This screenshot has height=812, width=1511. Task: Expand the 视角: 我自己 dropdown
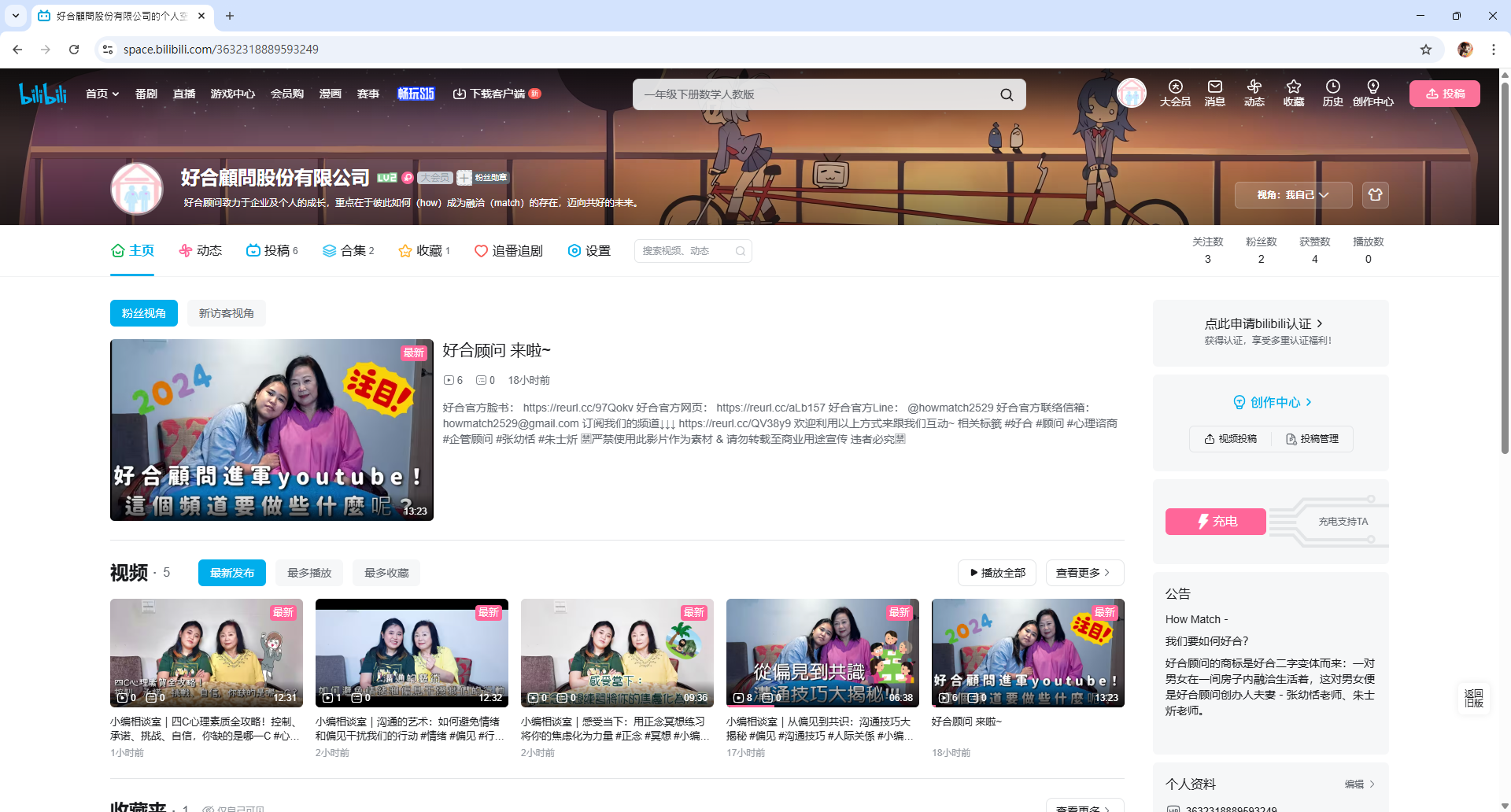[x=1292, y=195]
